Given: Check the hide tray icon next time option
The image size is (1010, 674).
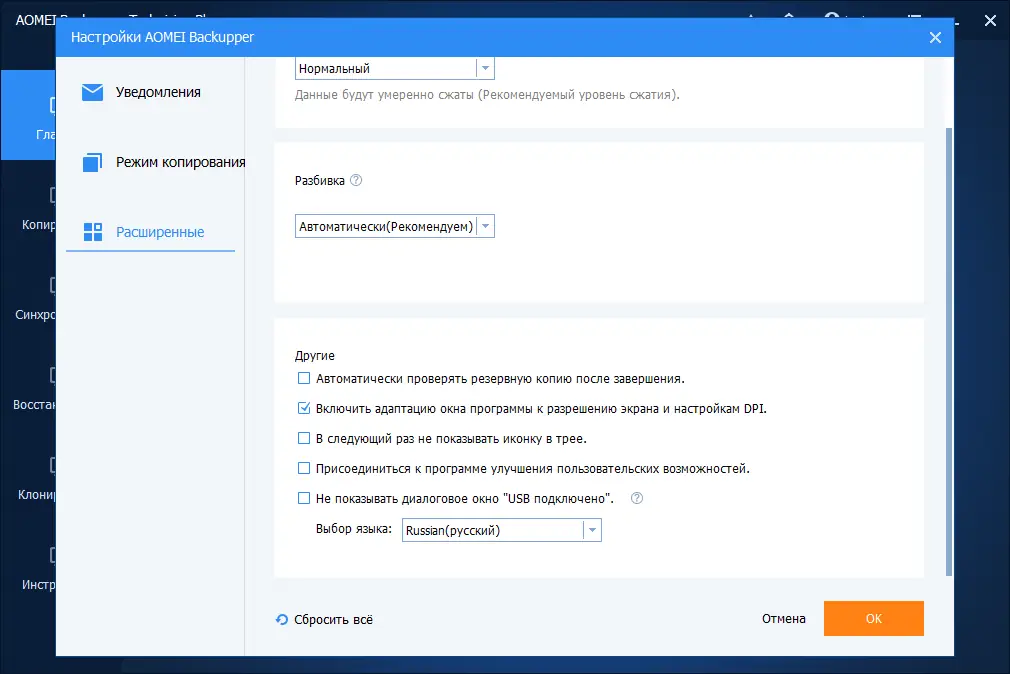Looking at the screenshot, I should coord(304,438).
